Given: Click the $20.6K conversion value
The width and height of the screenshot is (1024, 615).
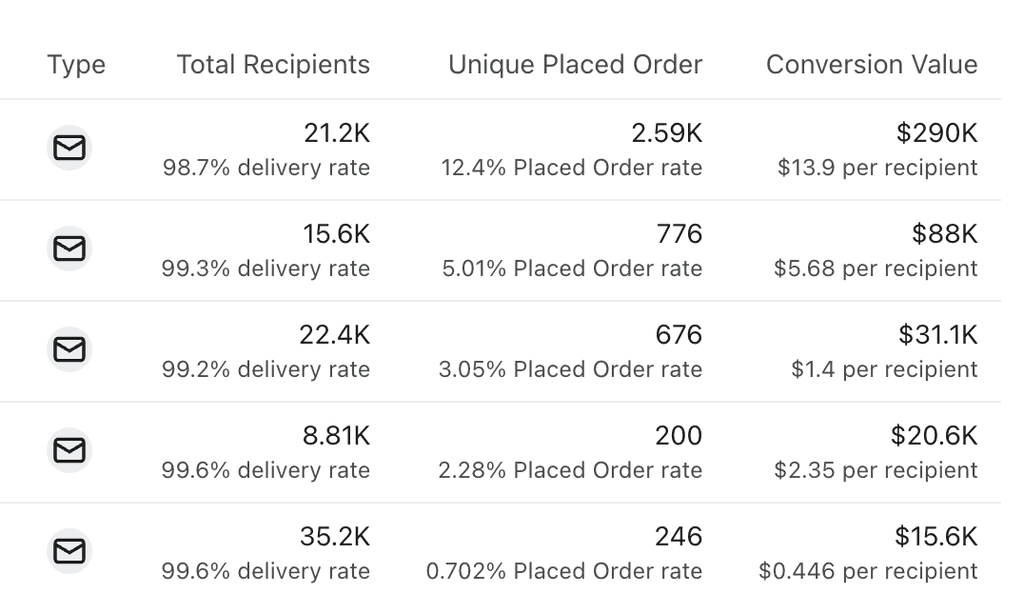Looking at the screenshot, I should pyautogui.click(x=934, y=435).
